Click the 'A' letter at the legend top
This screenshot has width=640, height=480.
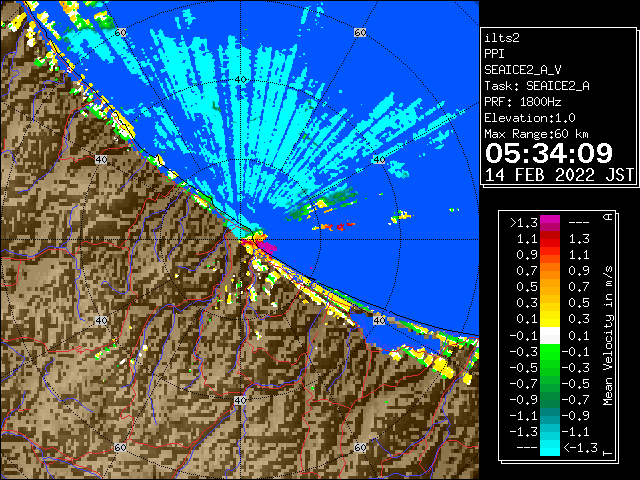[x=608, y=217]
